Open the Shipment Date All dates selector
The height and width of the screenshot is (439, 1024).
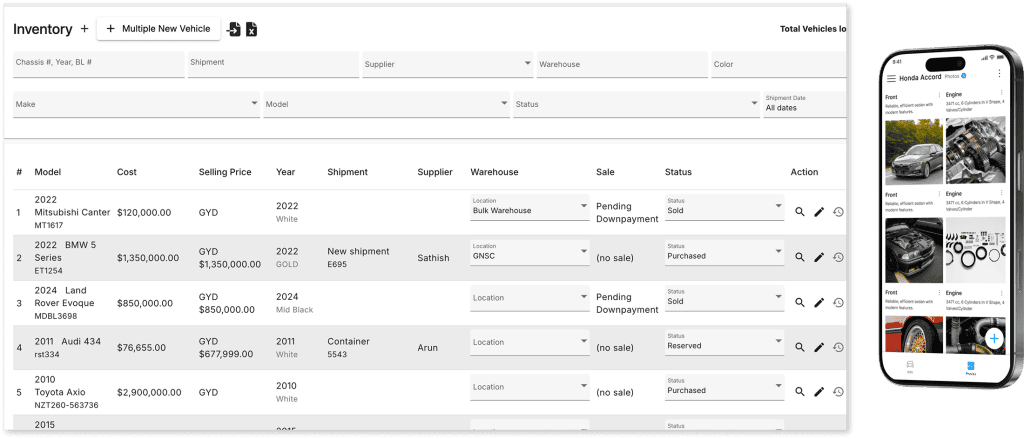coord(805,105)
